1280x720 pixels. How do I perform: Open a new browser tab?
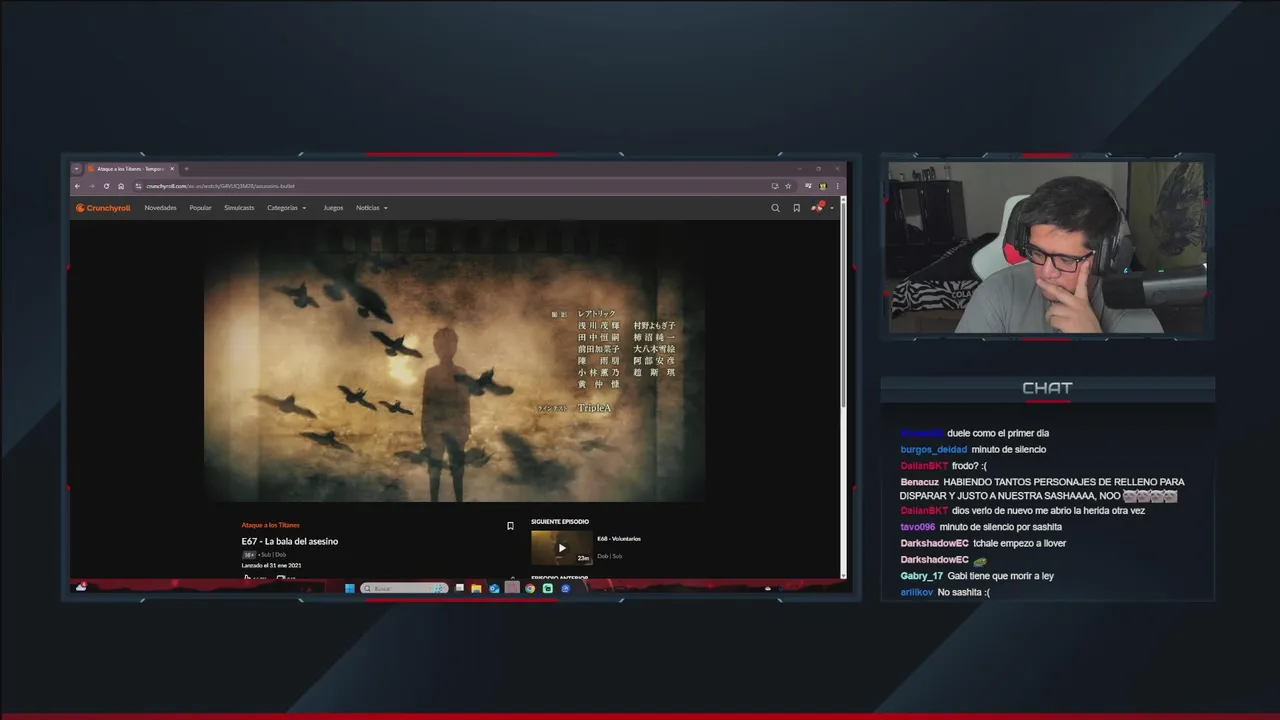[x=186, y=169]
